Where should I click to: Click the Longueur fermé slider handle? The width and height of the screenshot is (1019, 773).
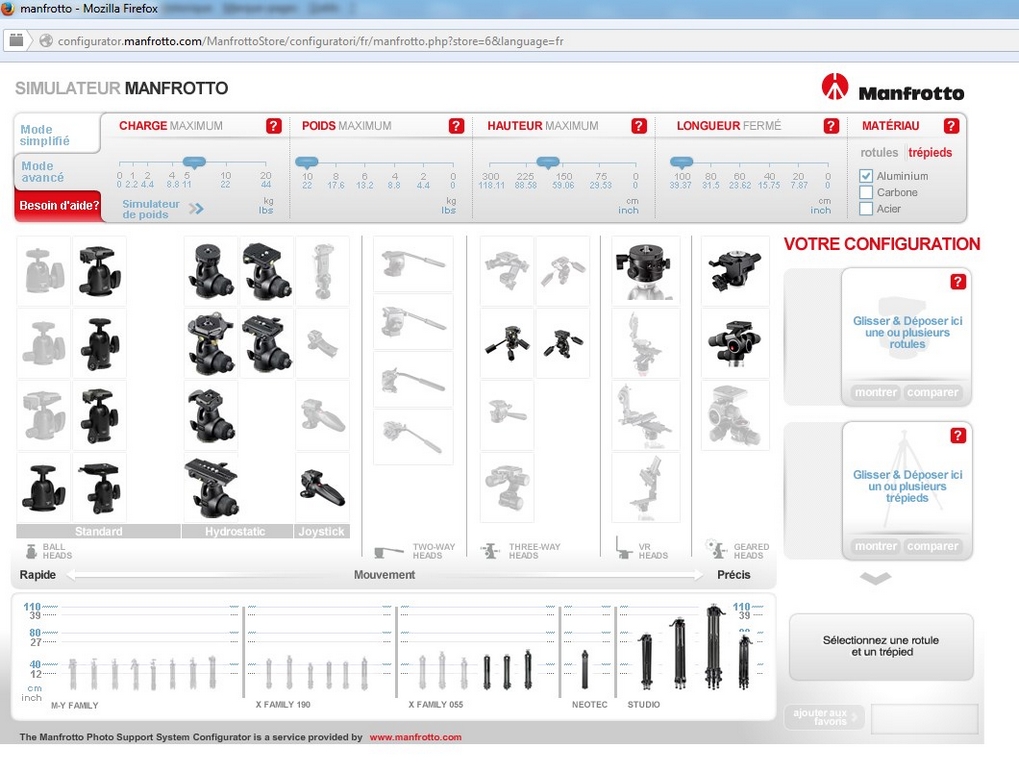682,162
